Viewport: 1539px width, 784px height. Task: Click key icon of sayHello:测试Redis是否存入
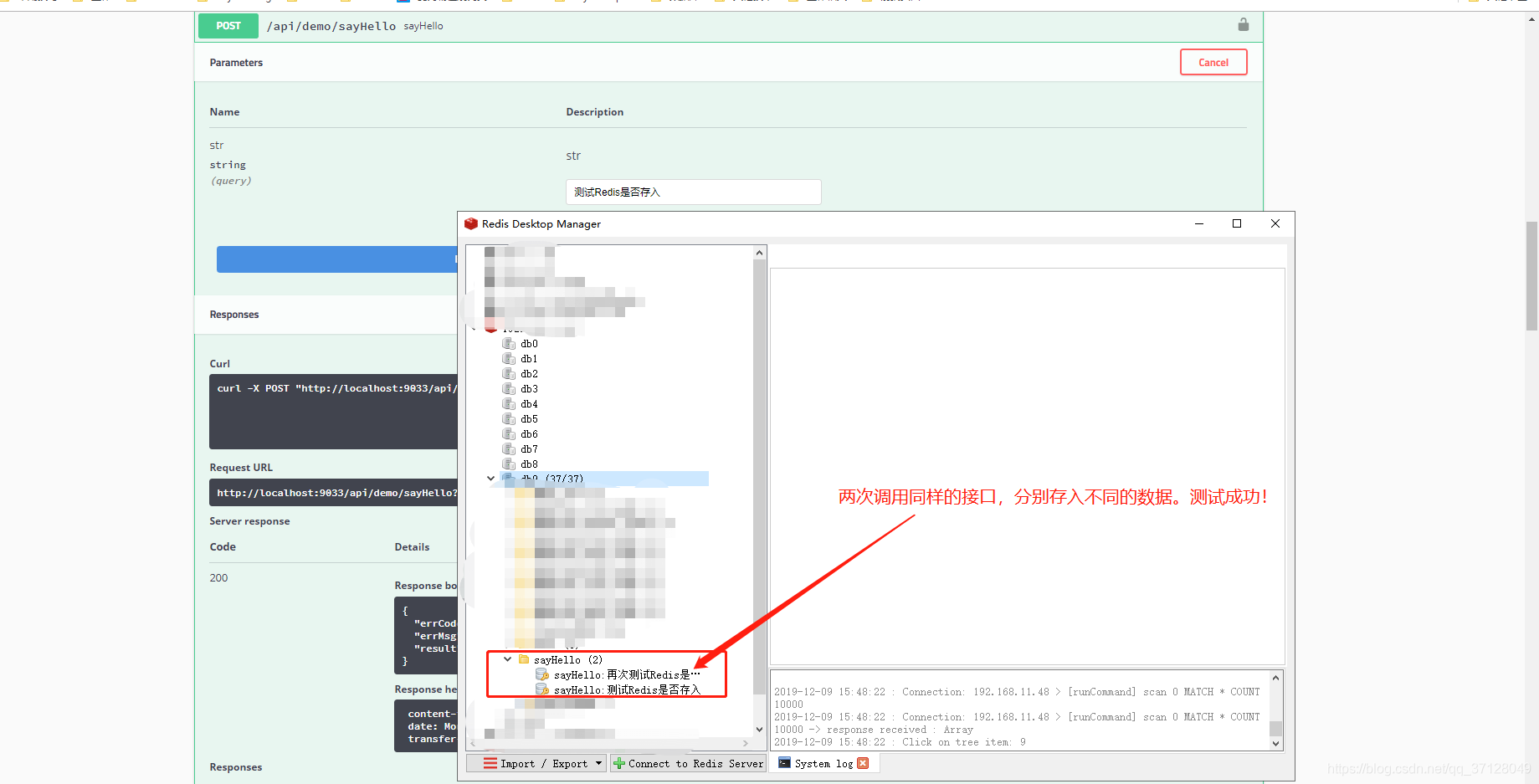point(542,689)
